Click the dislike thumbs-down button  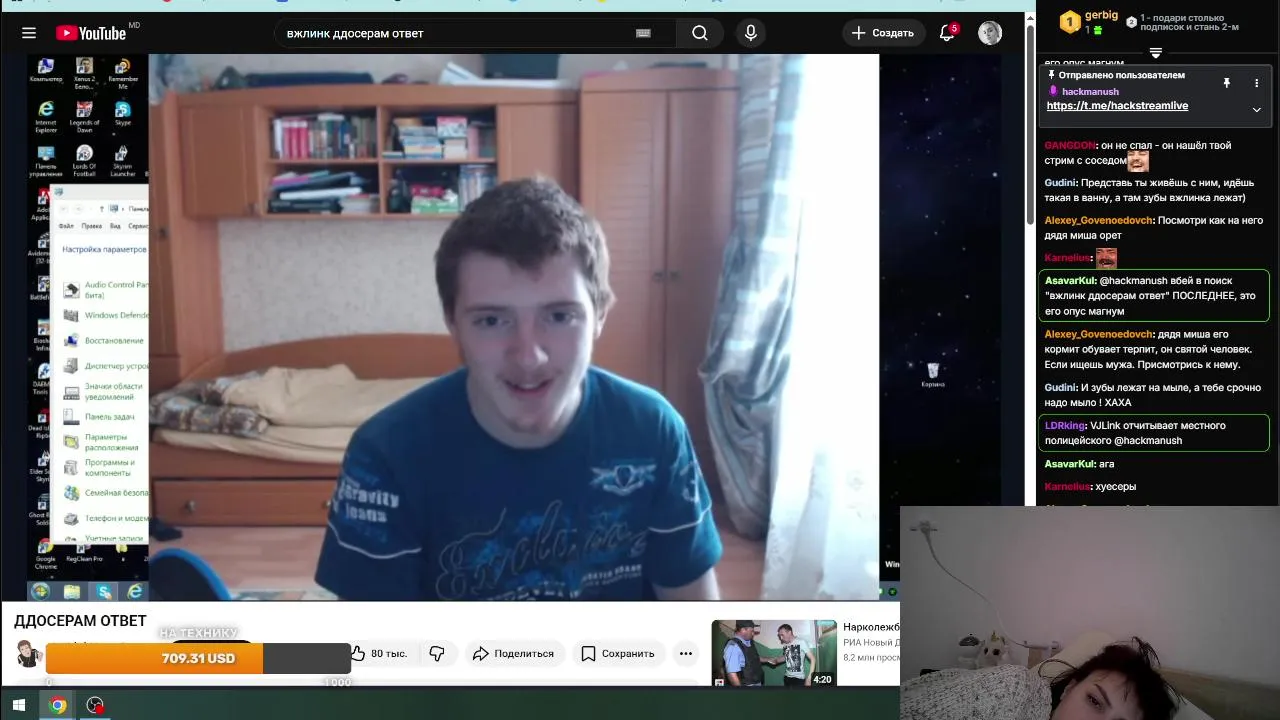click(x=437, y=653)
